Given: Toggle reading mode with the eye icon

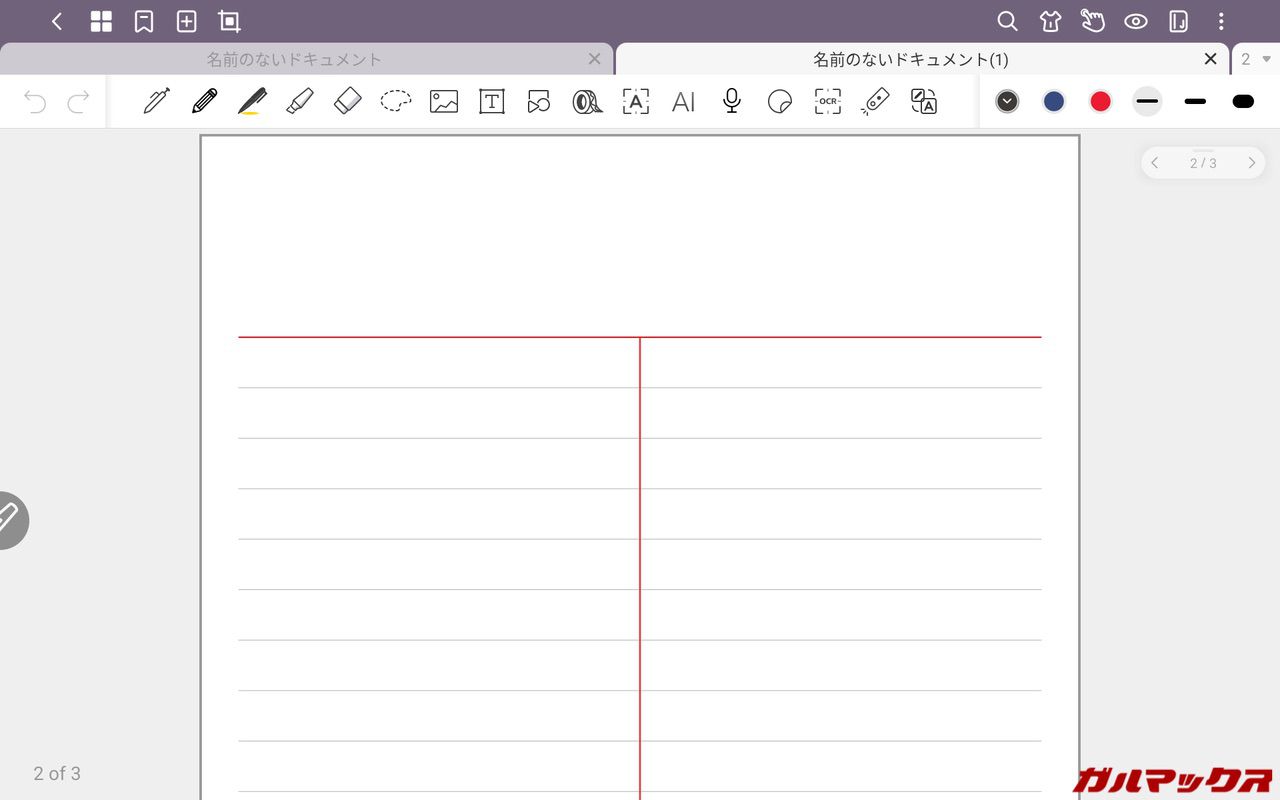Looking at the screenshot, I should [1135, 21].
